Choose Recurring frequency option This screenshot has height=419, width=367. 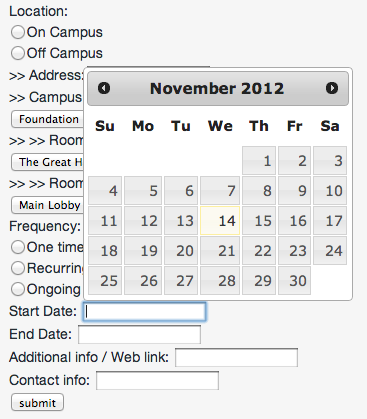[18, 268]
